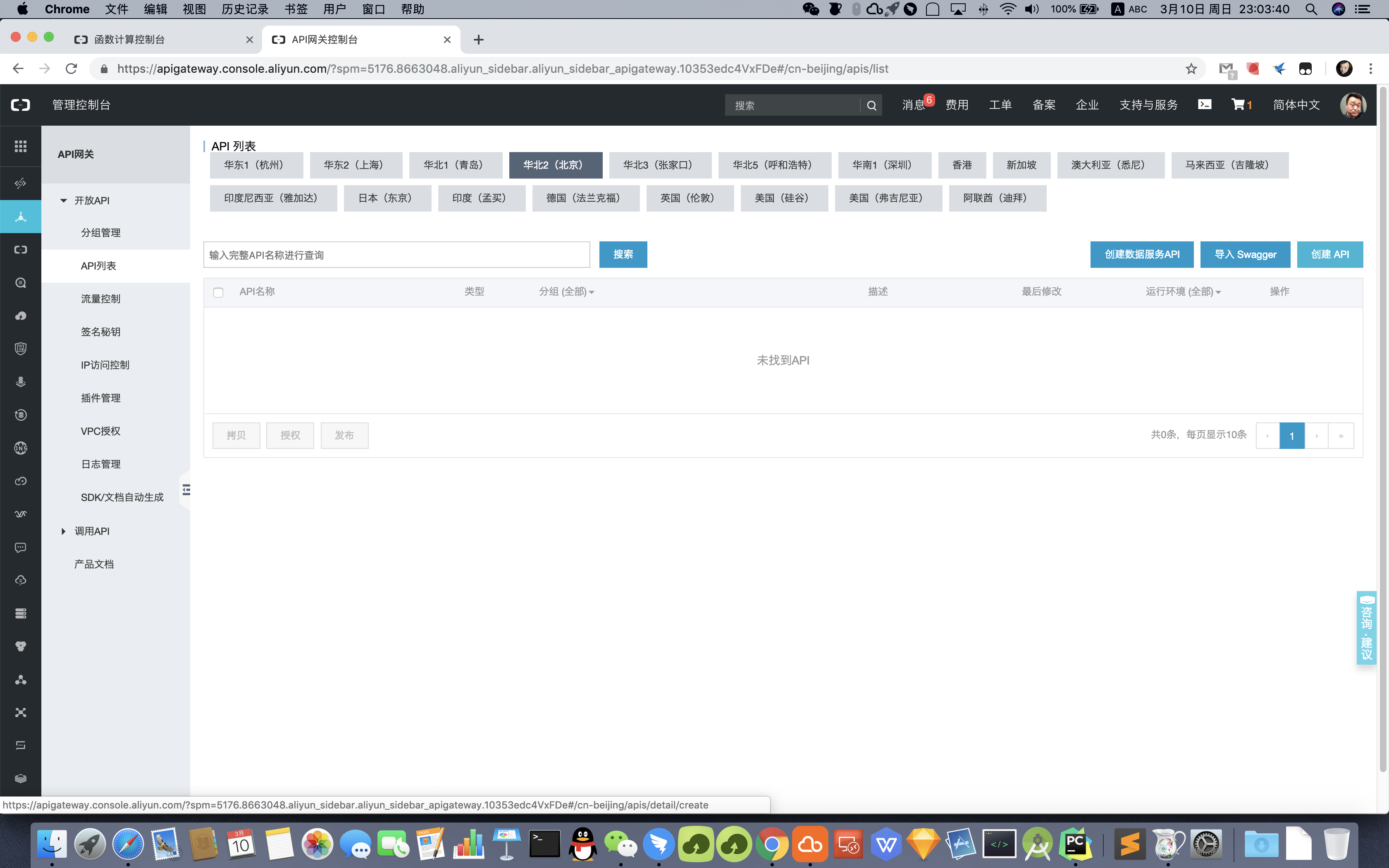1389x868 pixels.
Task: Collapse the navigation panel handle
Action: (x=185, y=490)
